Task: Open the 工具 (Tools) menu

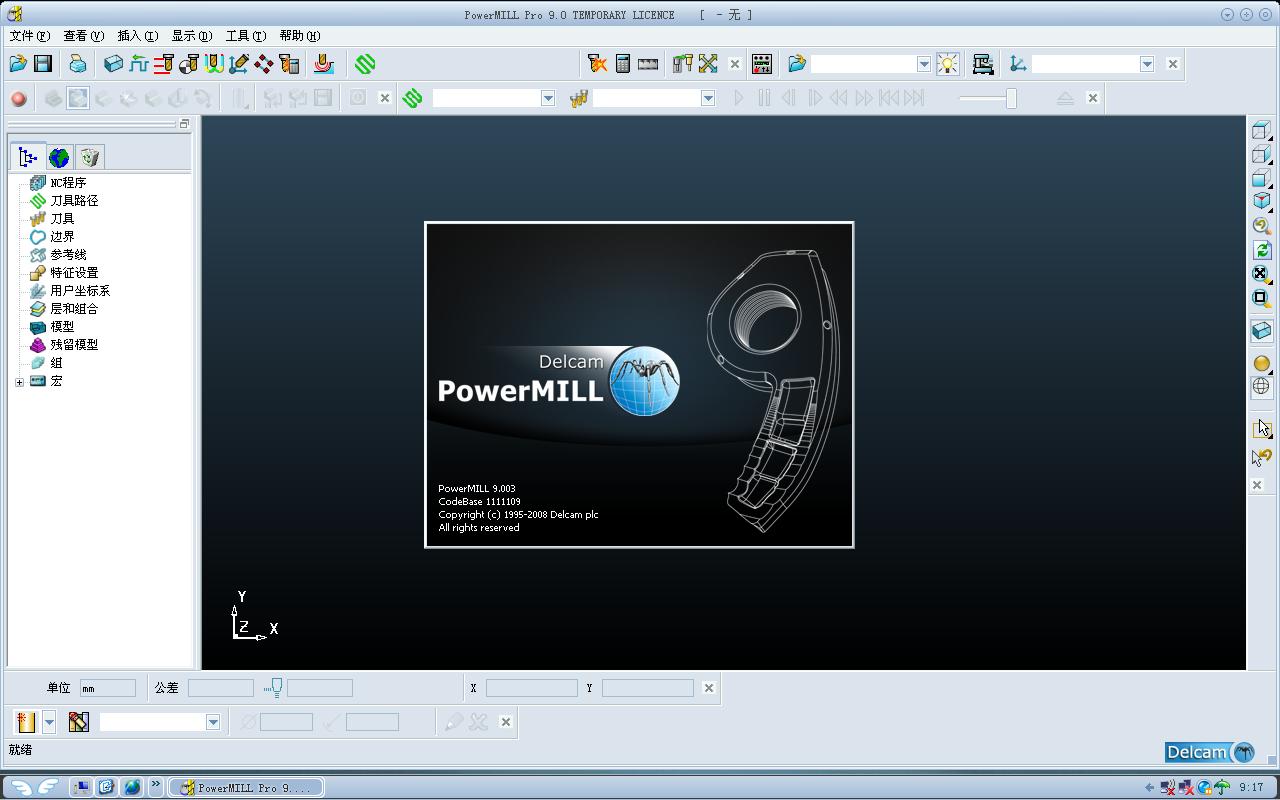Action: (x=245, y=36)
